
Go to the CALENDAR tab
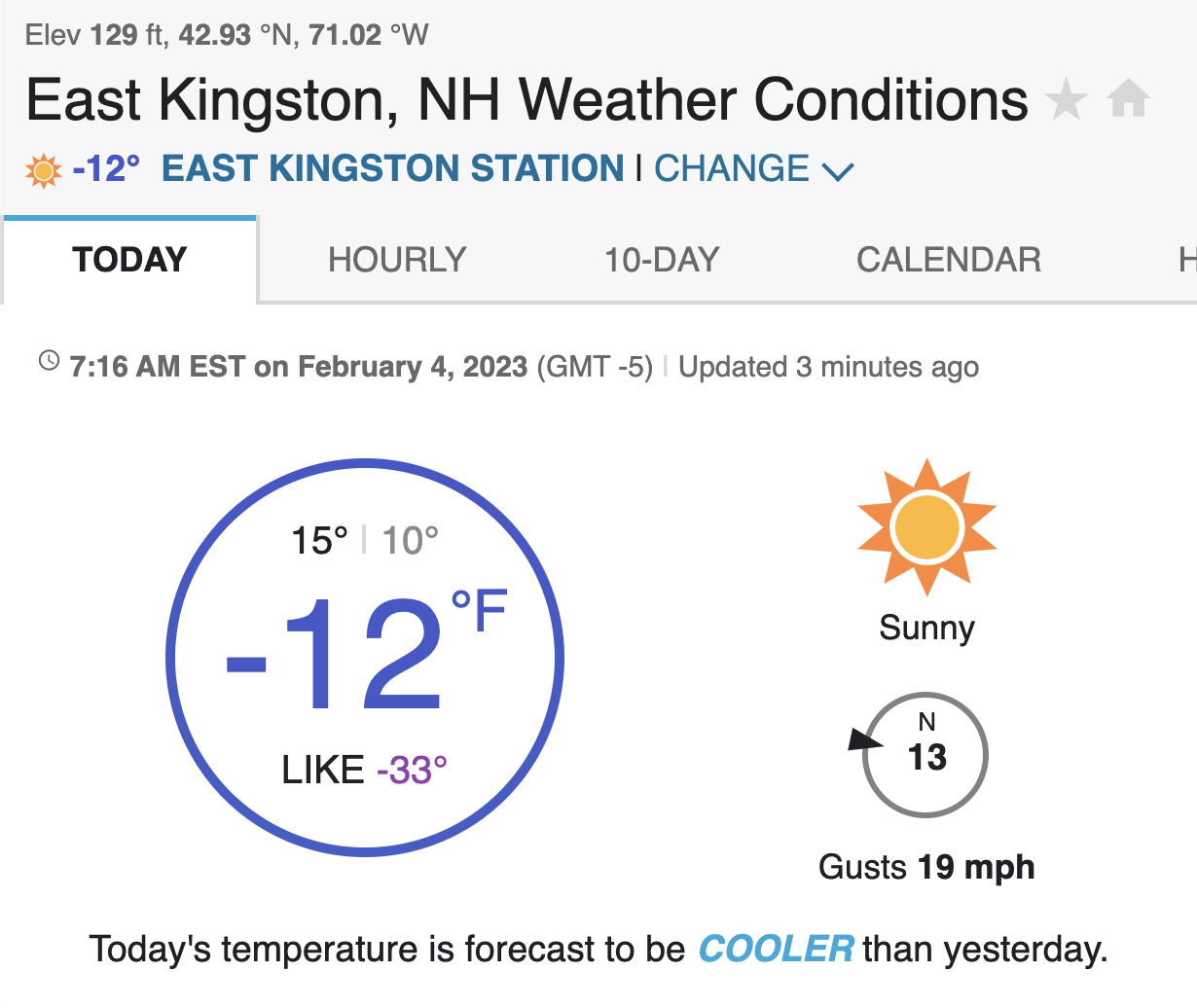(948, 260)
